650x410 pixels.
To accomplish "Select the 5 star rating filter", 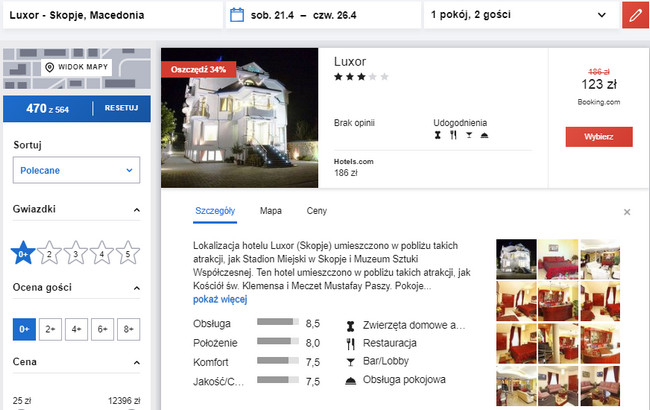I will click(x=128, y=253).
